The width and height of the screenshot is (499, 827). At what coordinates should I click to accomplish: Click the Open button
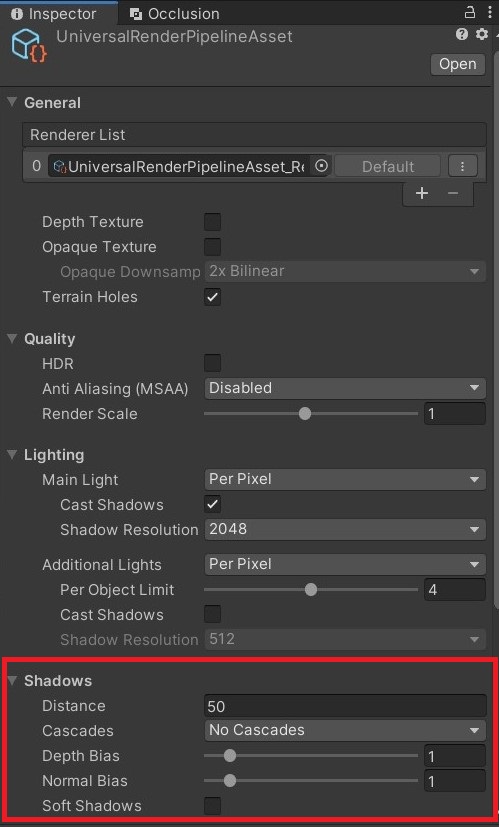point(458,64)
